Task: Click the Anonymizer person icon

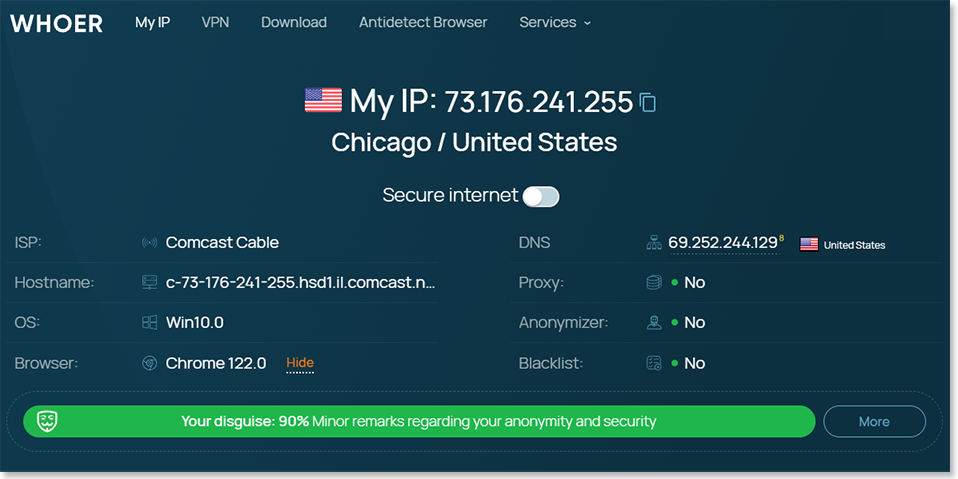Action: (654, 323)
